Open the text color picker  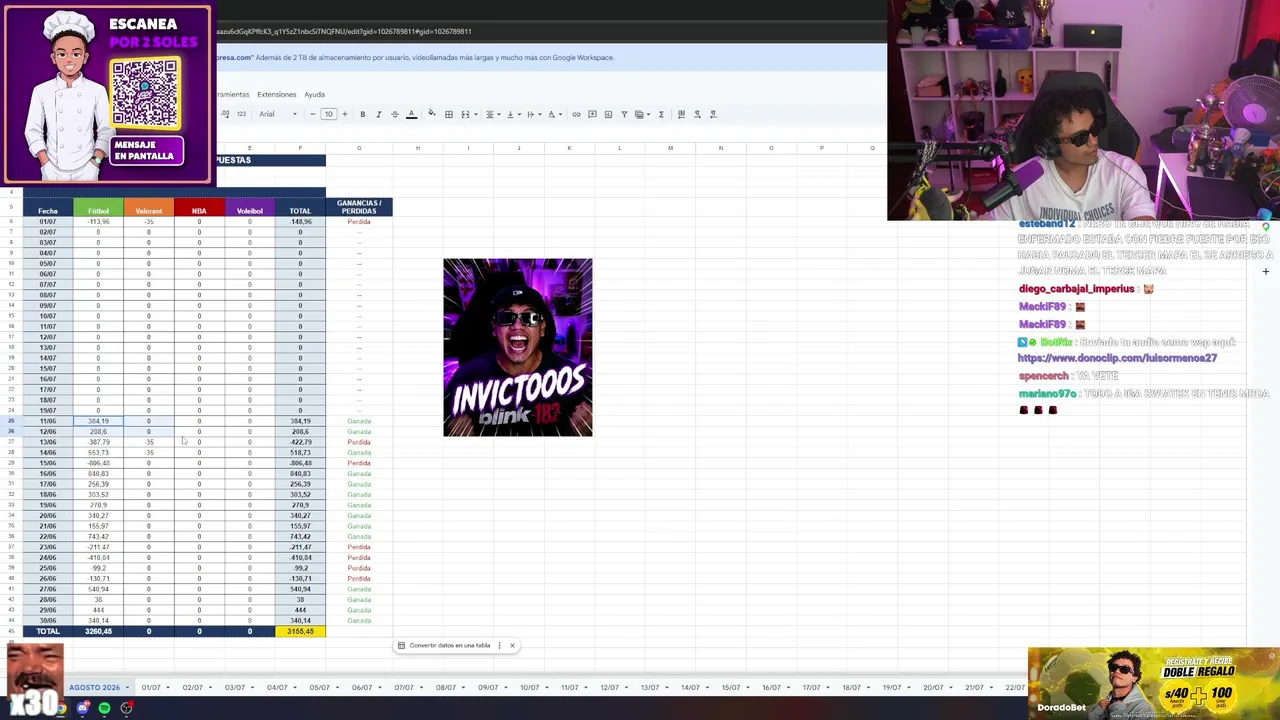pyautogui.click(x=411, y=114)
